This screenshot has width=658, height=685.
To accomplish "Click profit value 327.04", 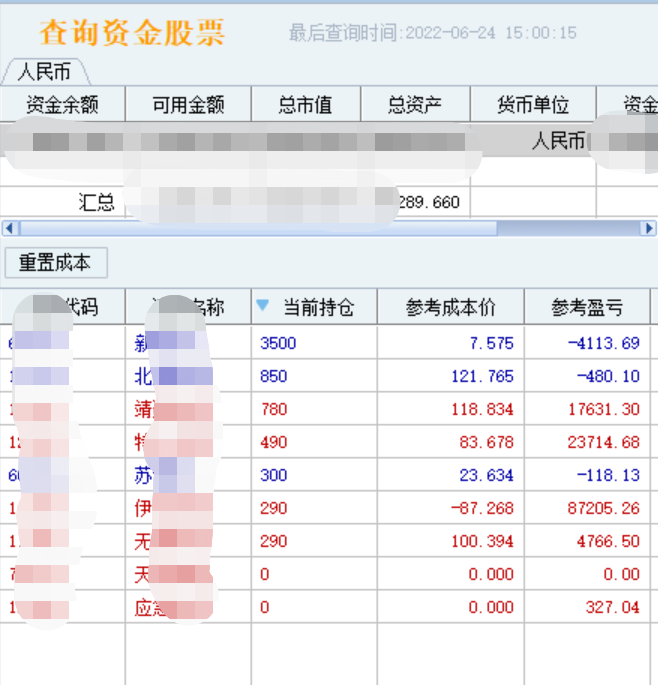I will click(x=613, y=607).
